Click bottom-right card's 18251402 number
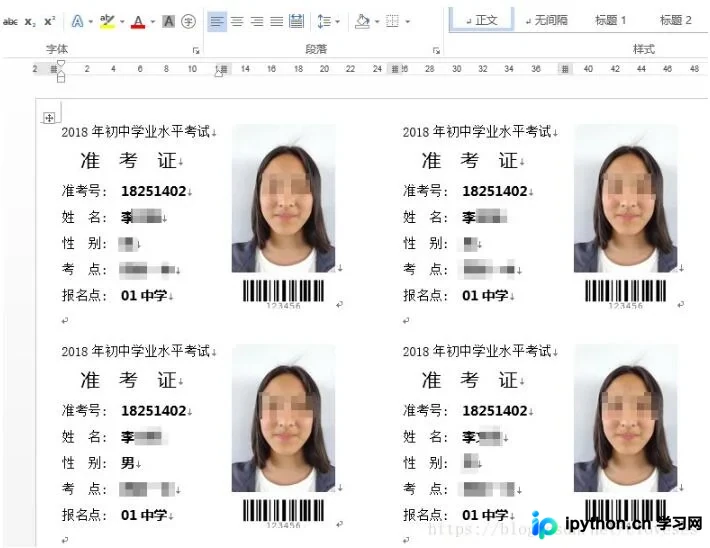The width and height of the screenshot is (710, 548). tap(495, 411)
